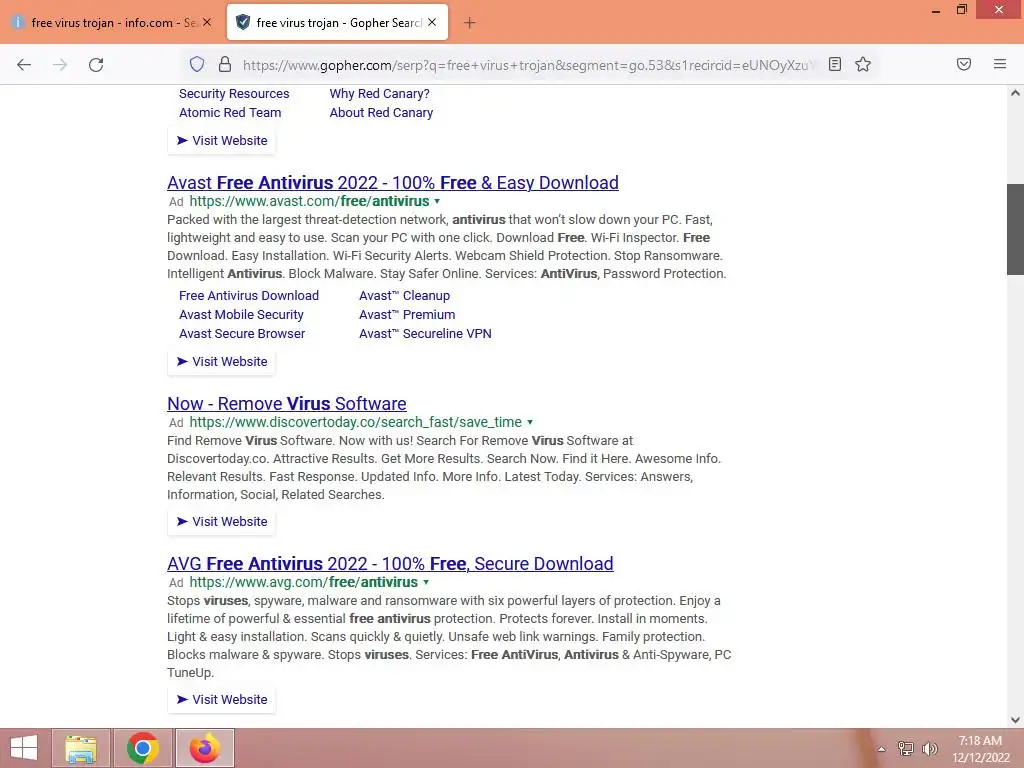Open Windows Start menu
Viewport: 1024px width, 768px height.
24,748
